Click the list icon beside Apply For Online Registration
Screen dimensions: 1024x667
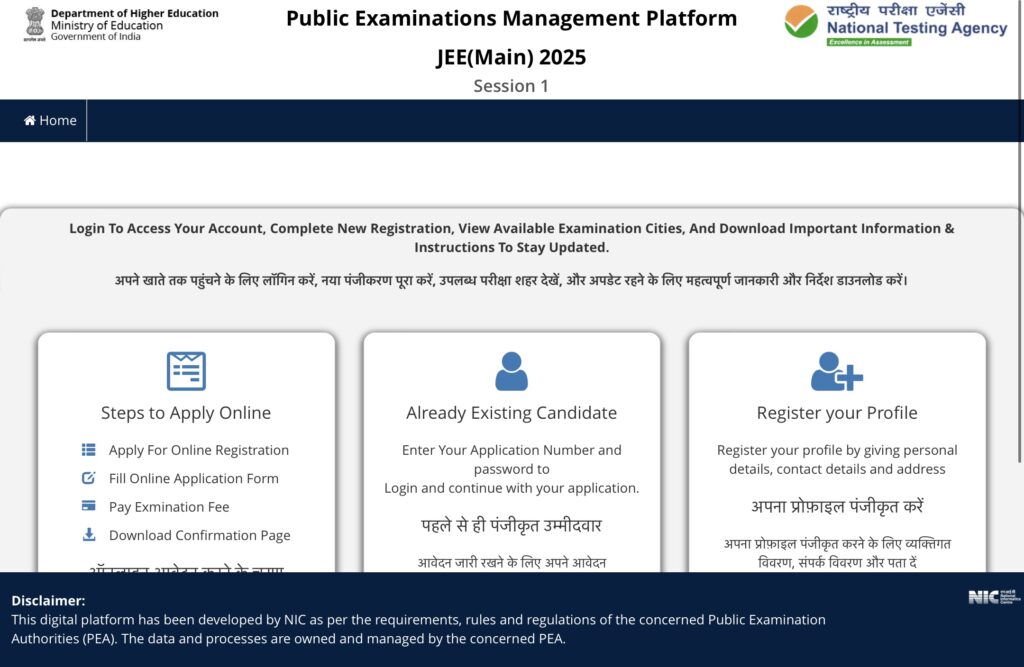click(89, 449)
